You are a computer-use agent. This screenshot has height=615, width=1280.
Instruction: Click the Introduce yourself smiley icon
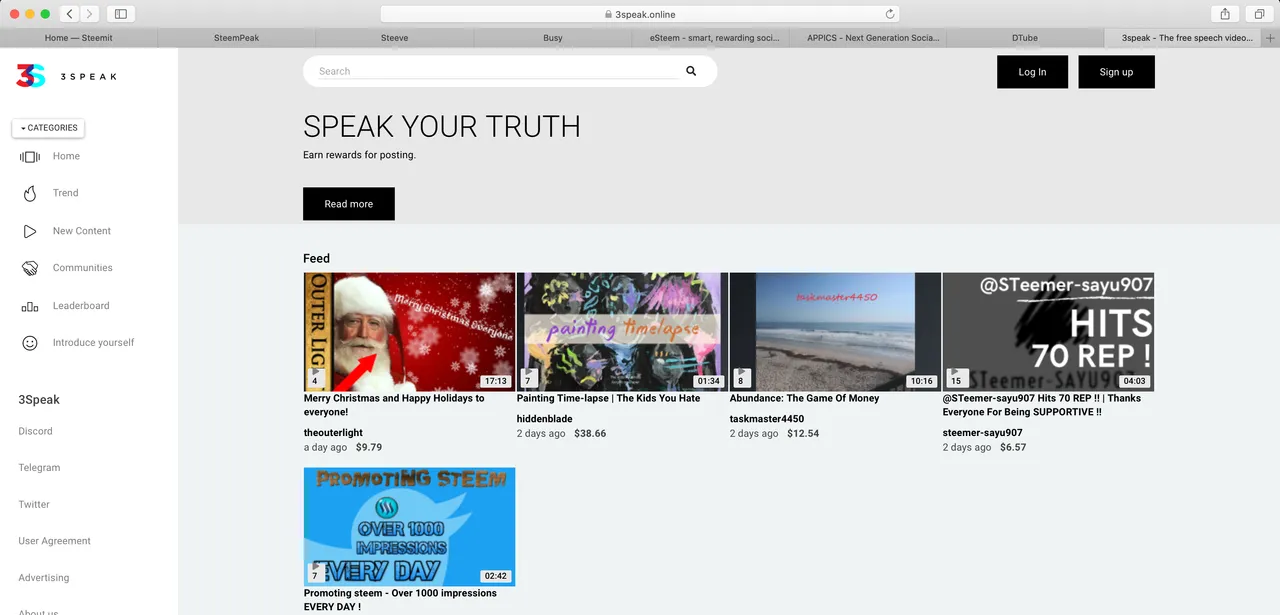click(x=30, y=343)
